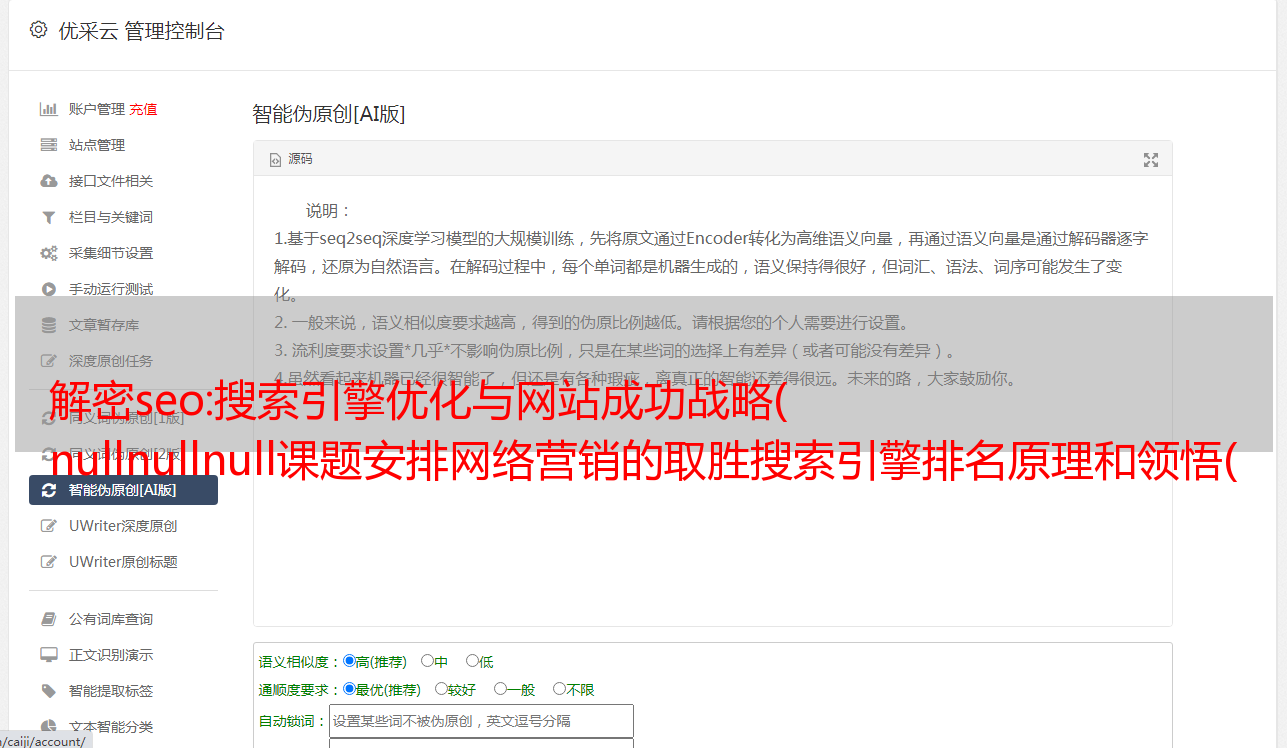Click red 充值 recharge link
Viewport: 1287px width, 748px height.
click(x=143, y=109)
